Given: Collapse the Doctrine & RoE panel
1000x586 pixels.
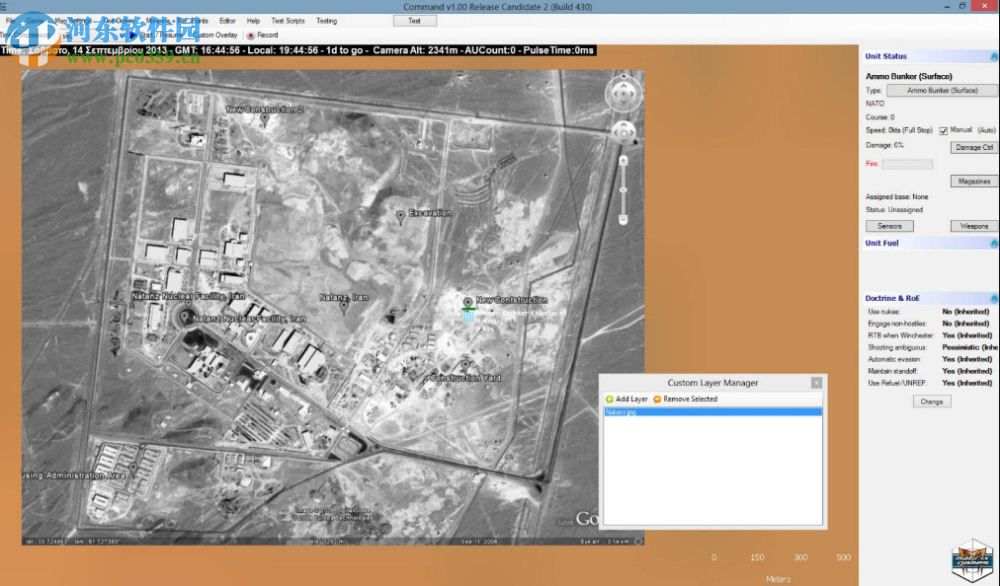Looking at the screenshot, I should (993, 298).
